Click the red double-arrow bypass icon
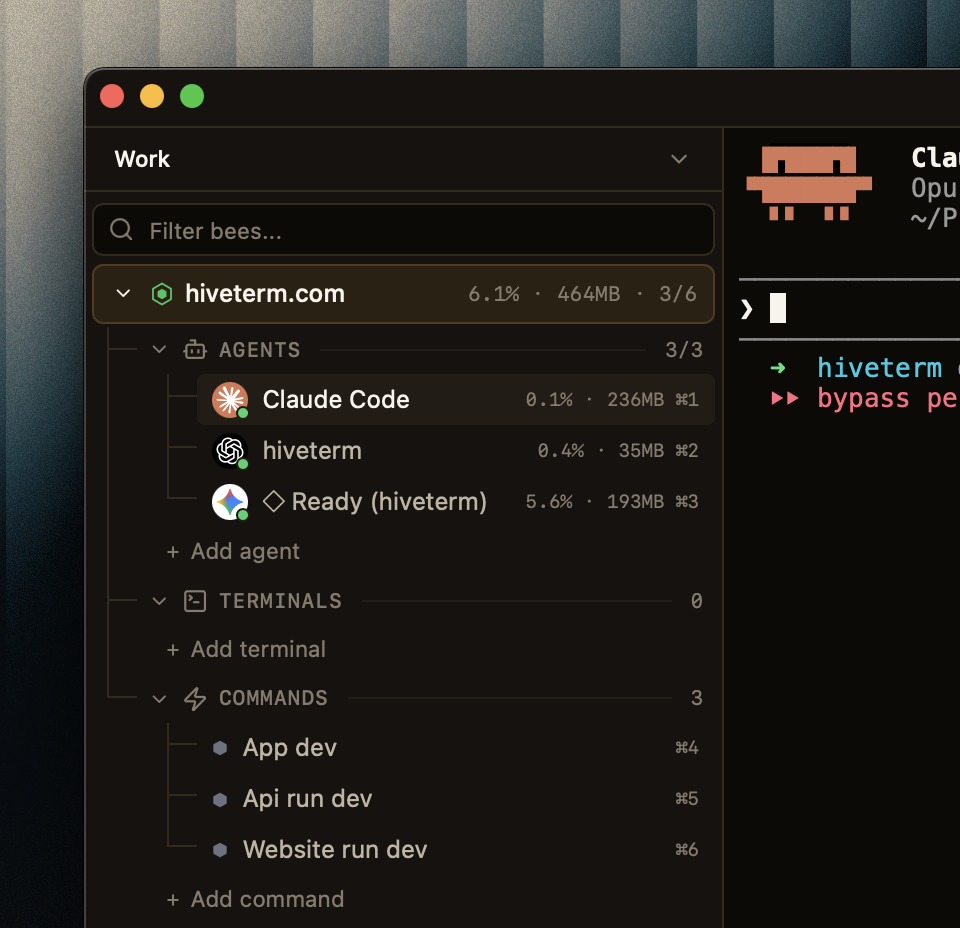Viewport: 960px width, 928px height. tap(784, 399)
